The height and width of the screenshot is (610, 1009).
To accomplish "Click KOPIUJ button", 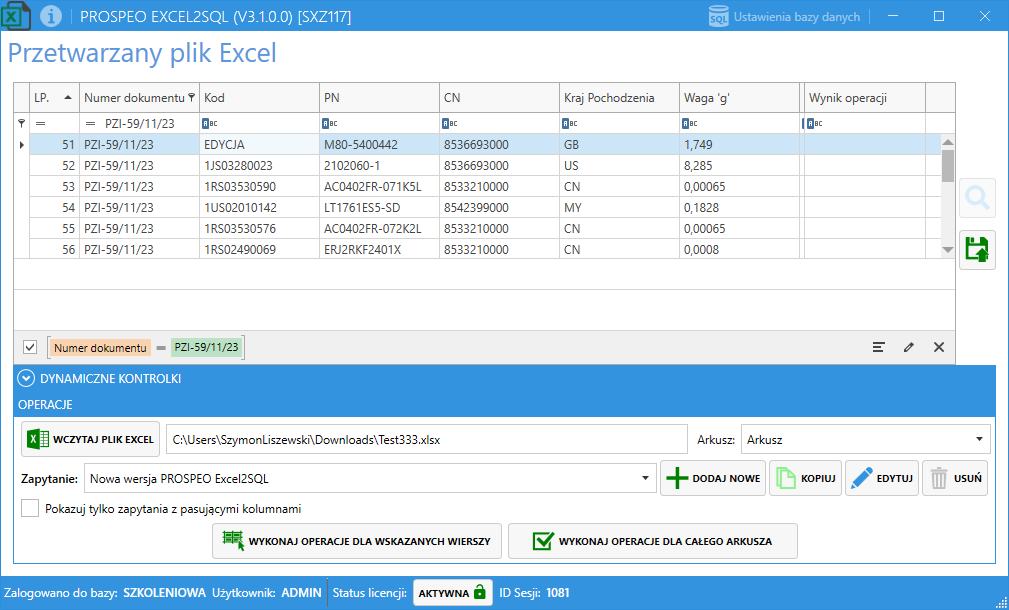I will (x=806, y=478).
